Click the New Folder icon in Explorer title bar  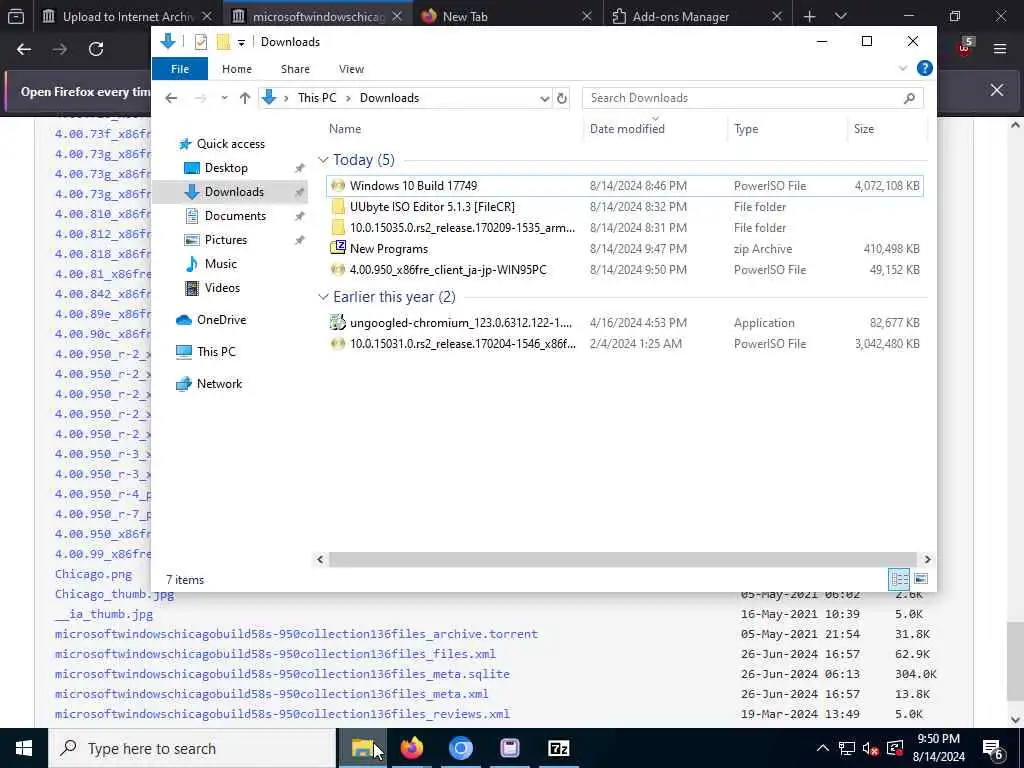(x=223, y=42)
